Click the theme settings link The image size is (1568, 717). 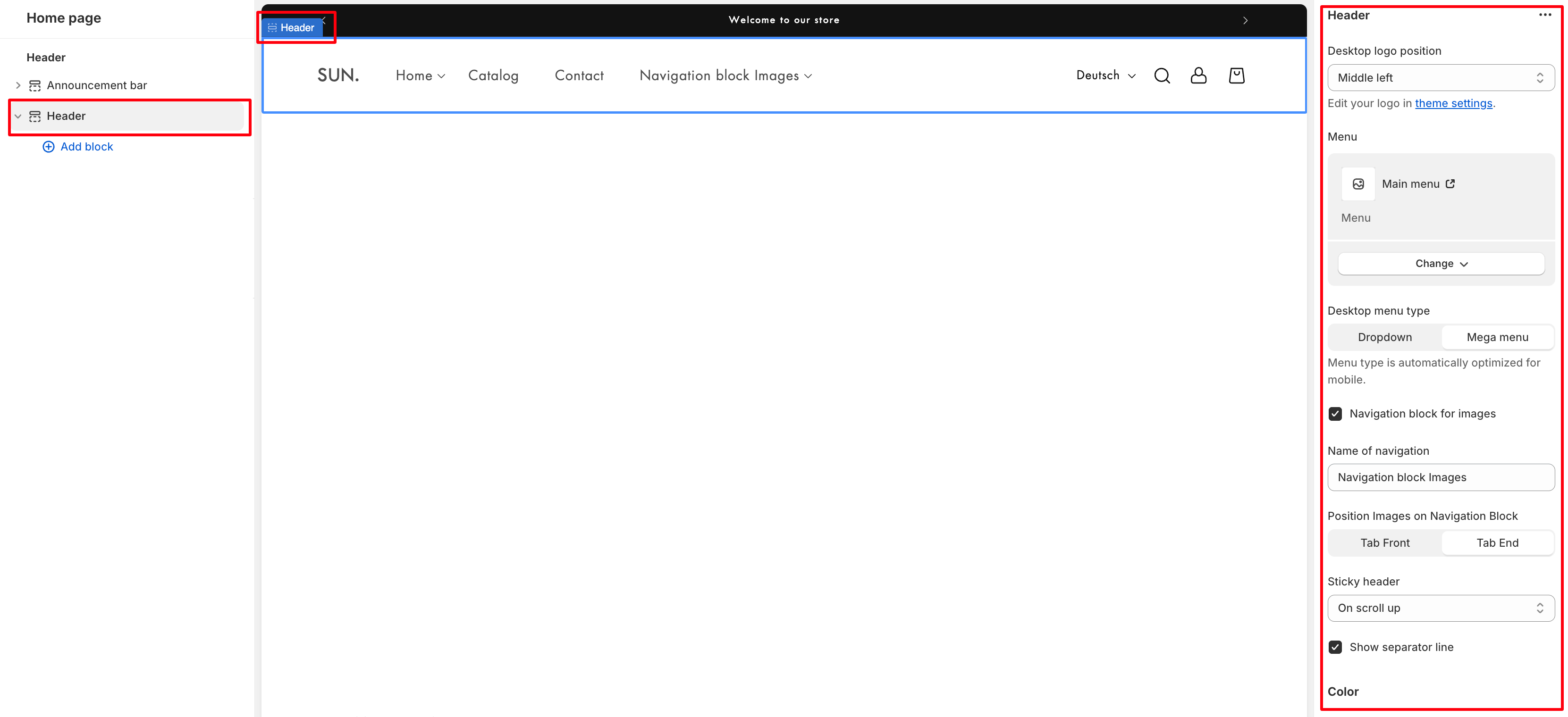click(x=1454, y=103)
